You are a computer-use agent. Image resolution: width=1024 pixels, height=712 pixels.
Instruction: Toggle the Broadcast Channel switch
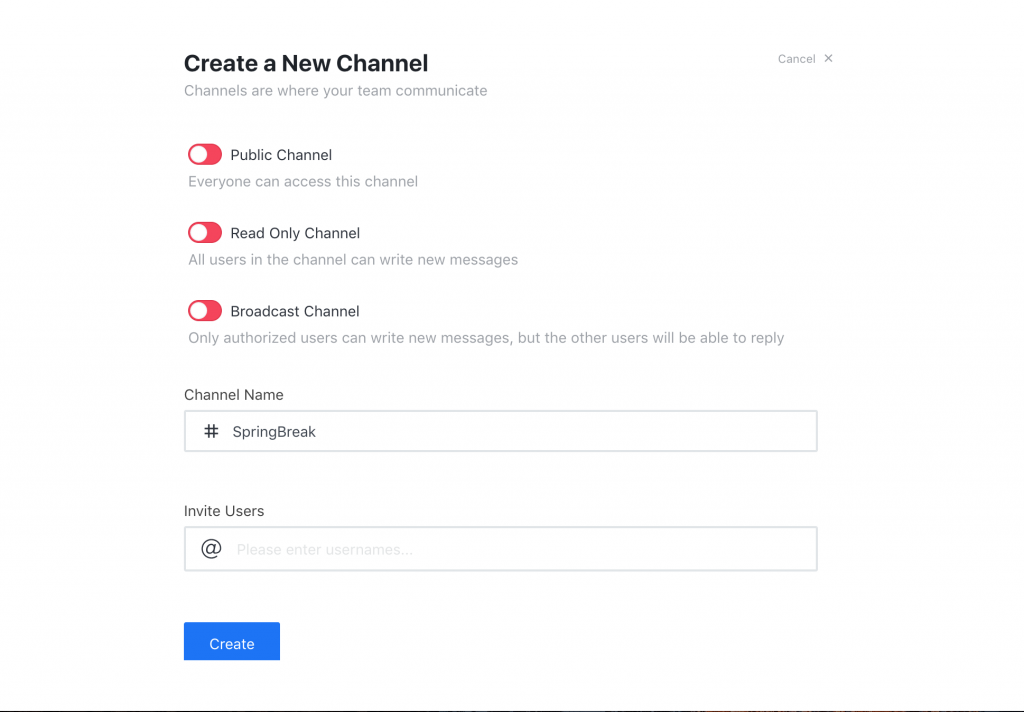[205, 311]
